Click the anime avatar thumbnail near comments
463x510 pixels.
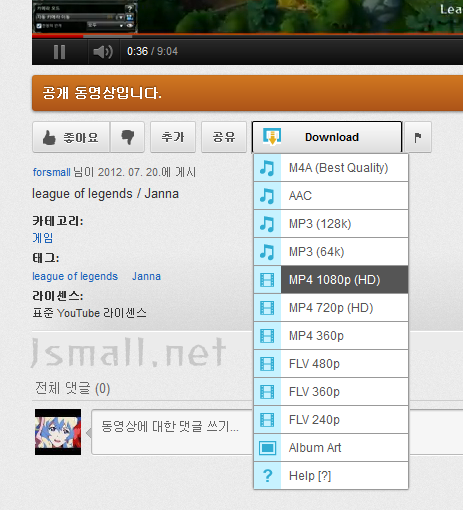point(58,432)
